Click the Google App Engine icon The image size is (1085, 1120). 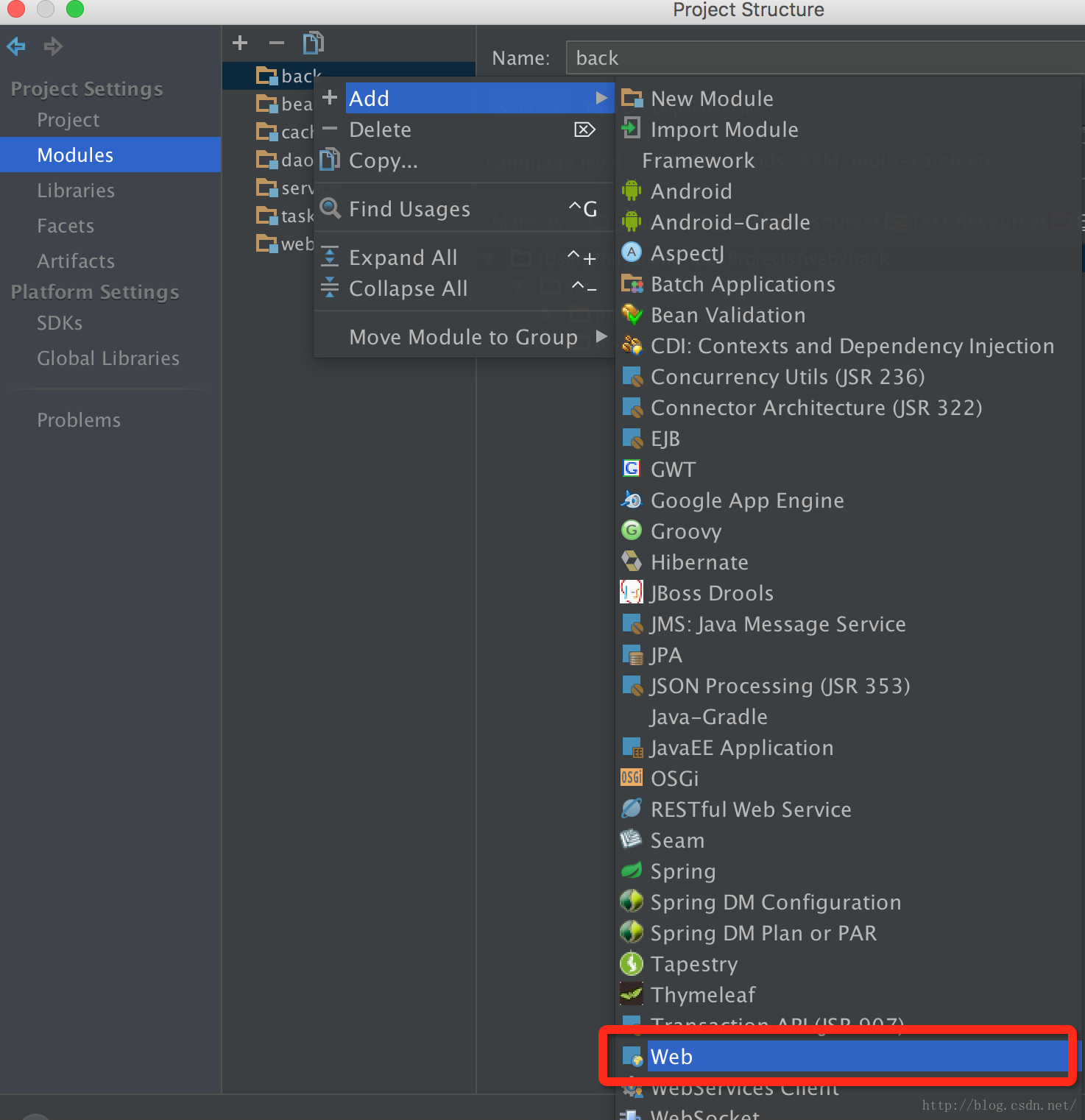click(x=632, y=500)
